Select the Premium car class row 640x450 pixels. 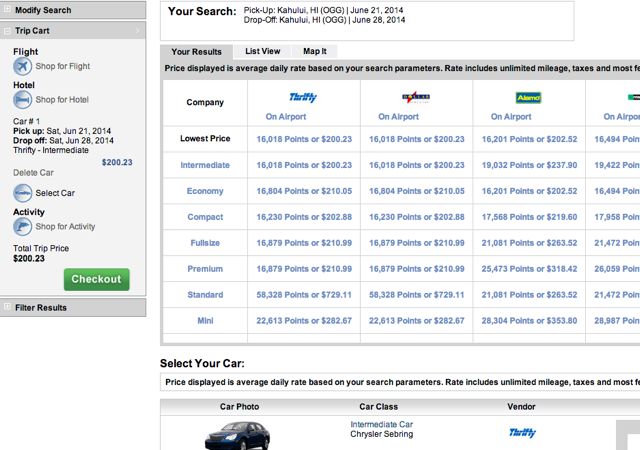pyautogui.click(x=205, y=269)
